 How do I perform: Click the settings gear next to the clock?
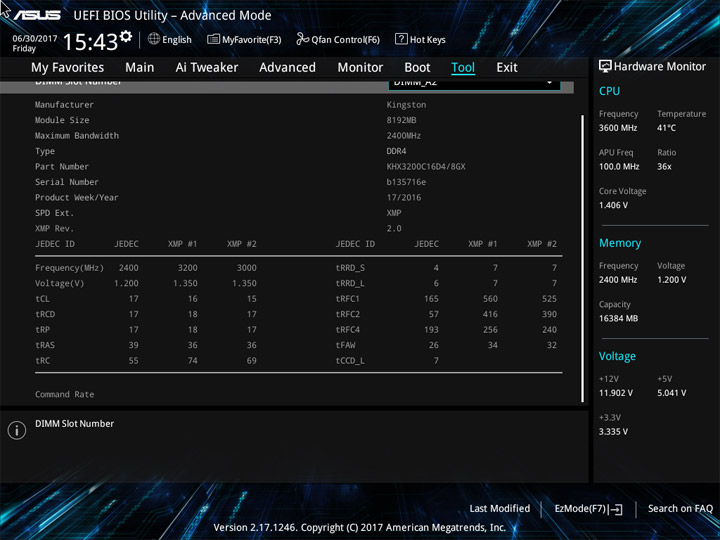point(126,36)
